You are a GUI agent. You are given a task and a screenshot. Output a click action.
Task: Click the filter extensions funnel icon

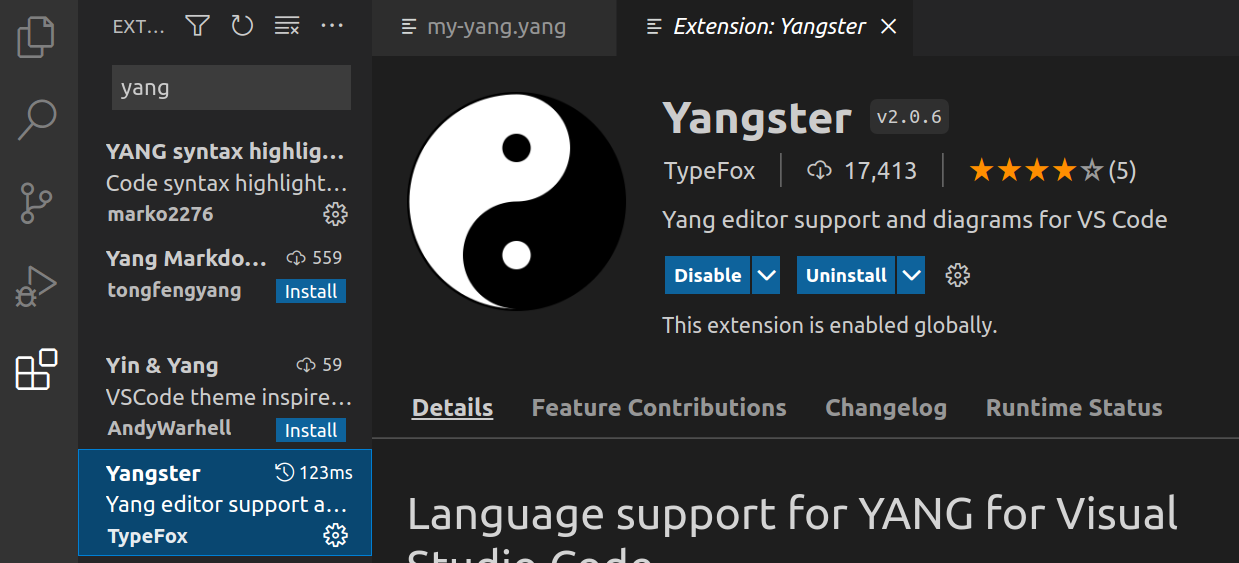[197, 26]
